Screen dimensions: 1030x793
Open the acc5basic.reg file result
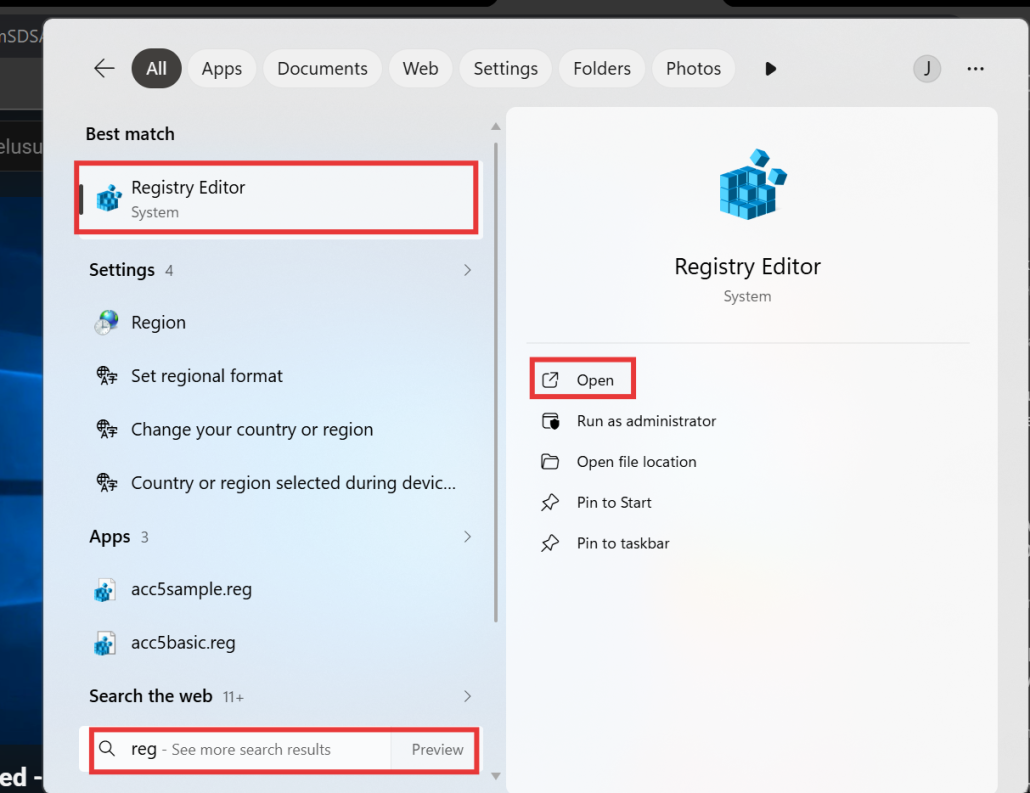coord(280,643)
